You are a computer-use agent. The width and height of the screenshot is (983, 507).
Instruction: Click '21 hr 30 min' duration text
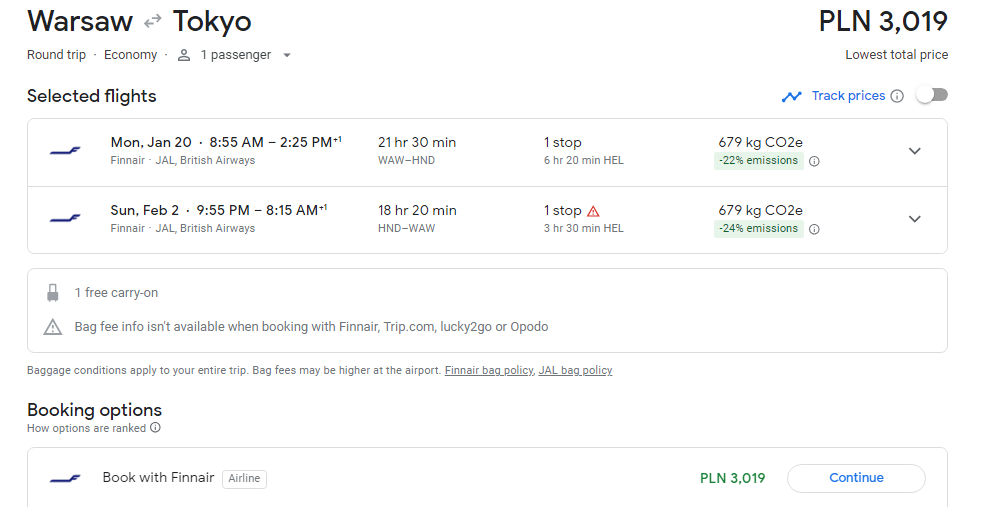pyautogui.click(x=417, y=142)
